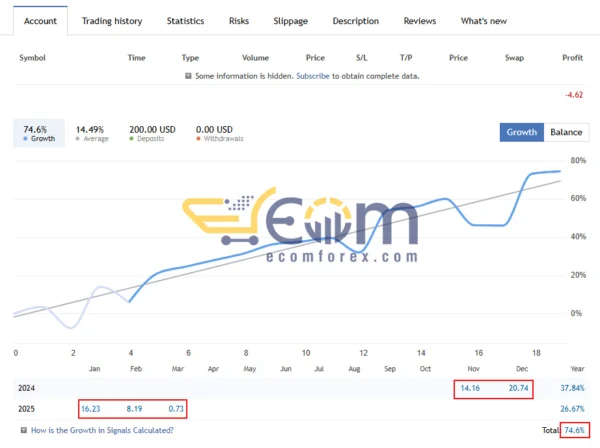Image resolution: width=600 pixels, height=448 pixels.
Task: Click the Swap column header
Action: pyautogui.click(x=514, y=58)
